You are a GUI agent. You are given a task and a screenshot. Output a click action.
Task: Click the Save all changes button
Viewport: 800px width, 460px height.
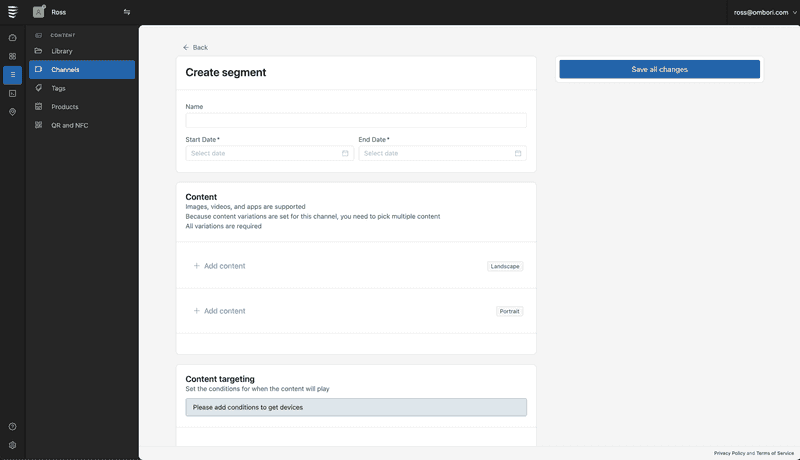659,69
